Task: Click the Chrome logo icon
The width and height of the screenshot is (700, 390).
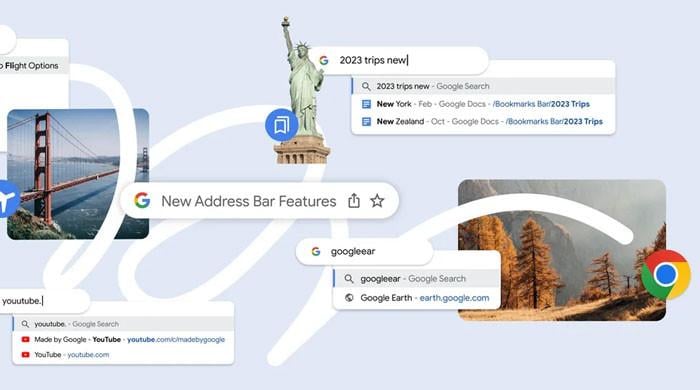Action: pyautogui.click(x=666, y=274)
